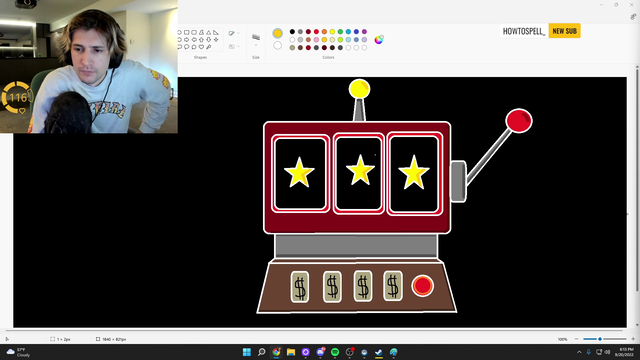This screenshot has width=640, height=360.
Task: Click the middle star in the drawing
Action: coord(360,170)
